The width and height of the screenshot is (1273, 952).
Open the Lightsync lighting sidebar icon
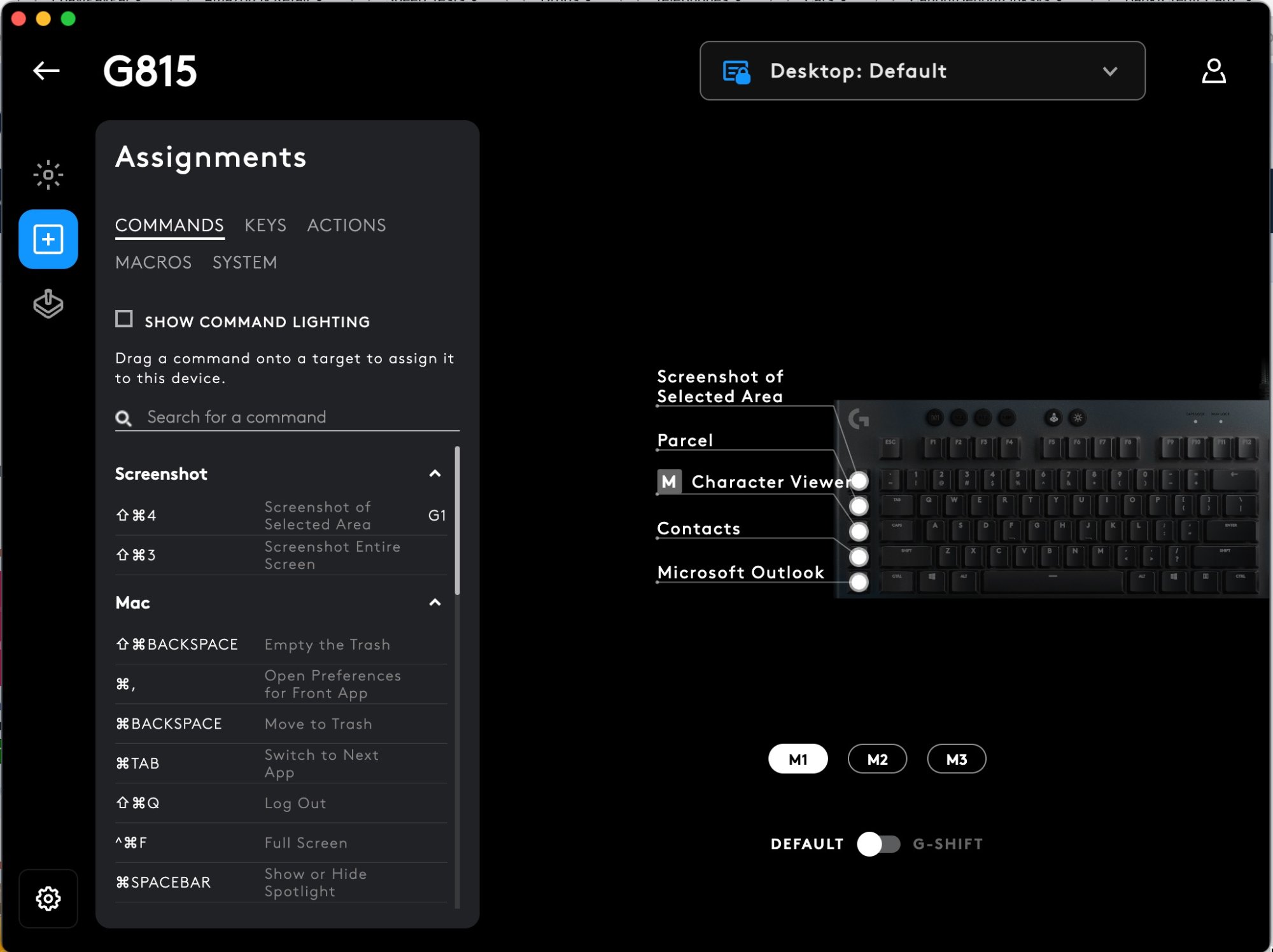[x=48, y=175]
